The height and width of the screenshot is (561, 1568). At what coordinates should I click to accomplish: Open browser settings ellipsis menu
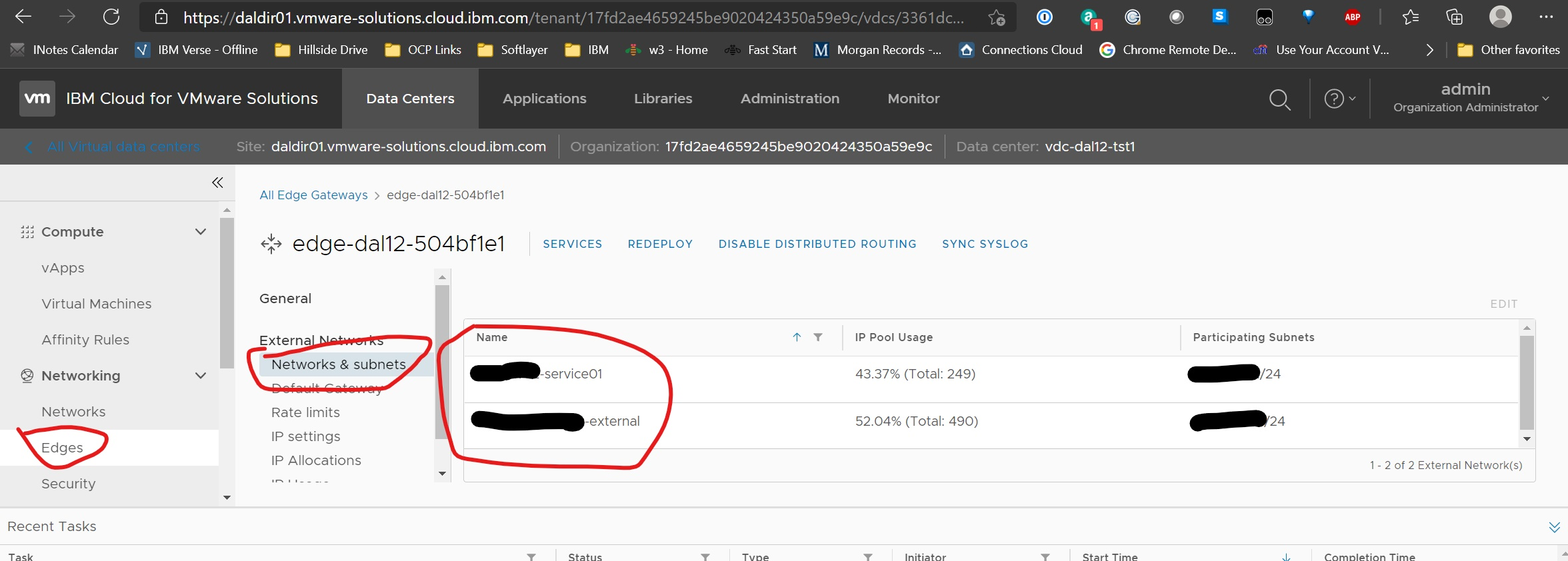tap(1547, 17)
